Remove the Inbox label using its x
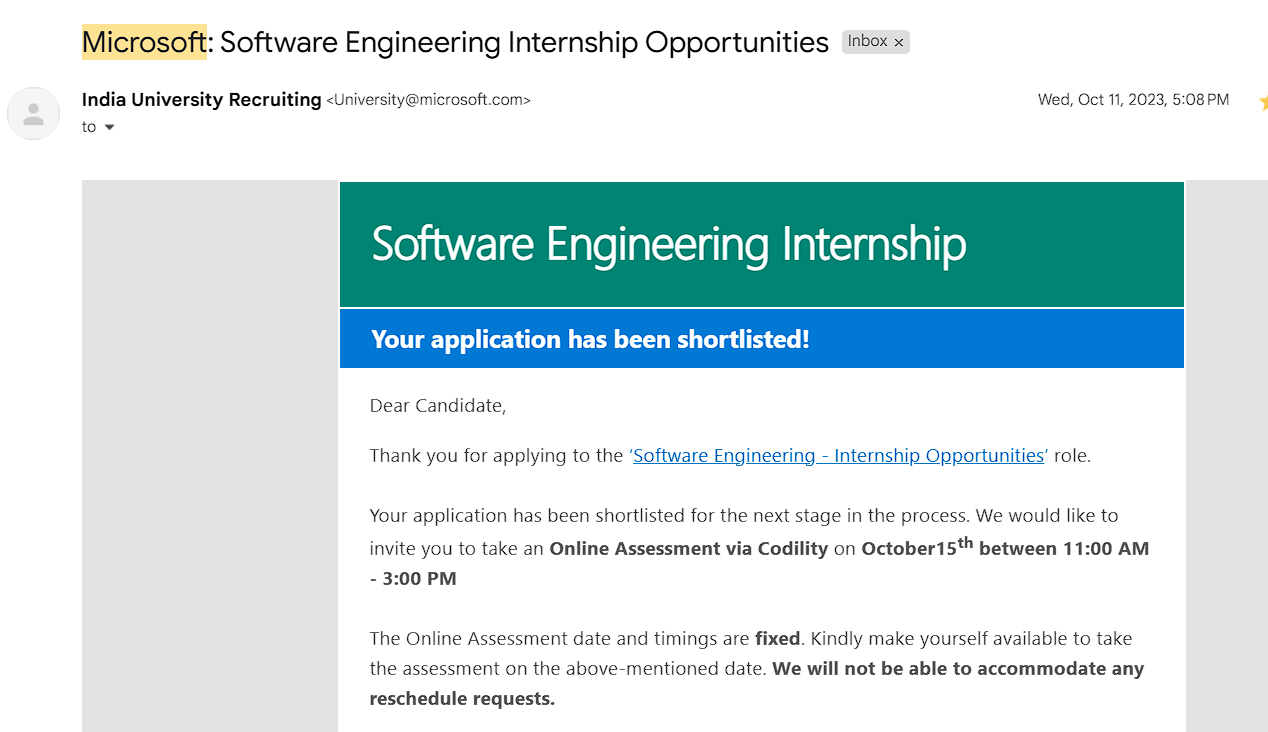 [898, 42]
